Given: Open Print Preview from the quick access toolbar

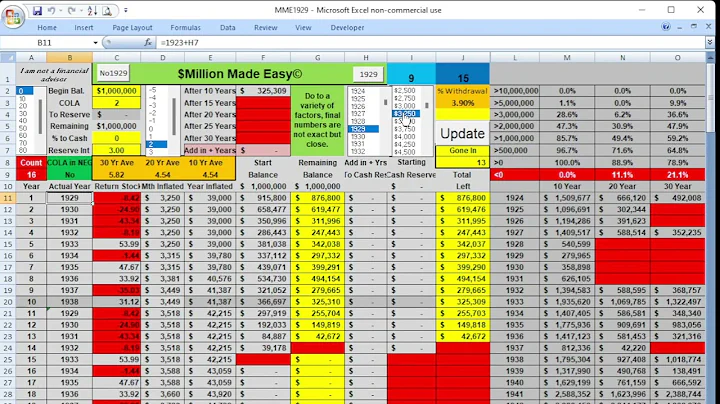Looking at the screenshot, I should (107, 11).
